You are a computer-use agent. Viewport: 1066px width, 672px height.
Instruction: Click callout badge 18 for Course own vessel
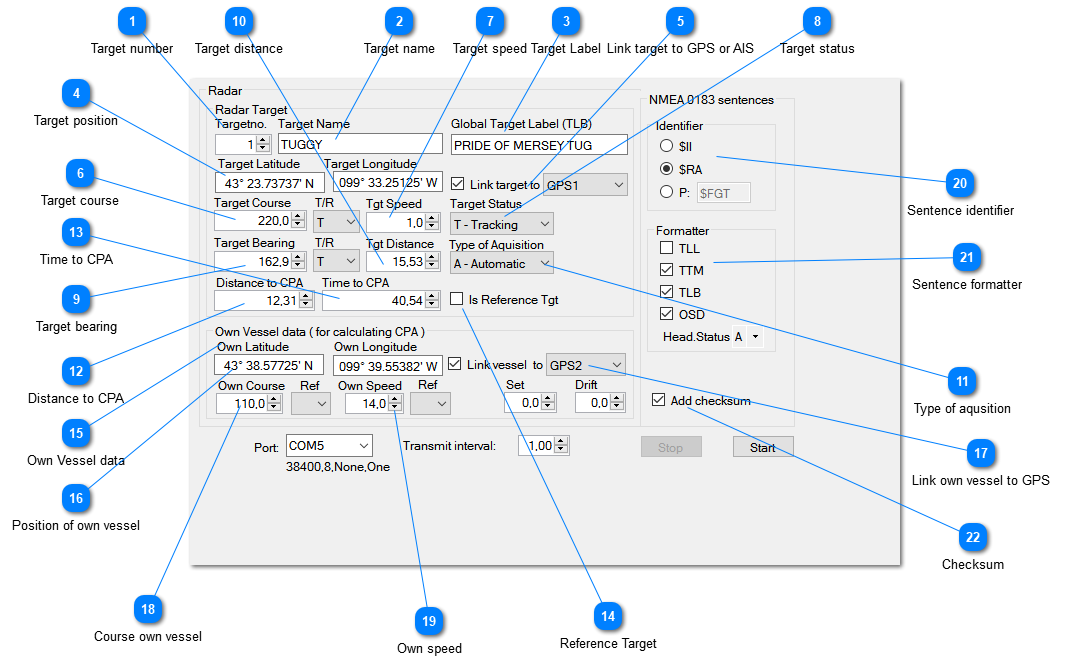148,609
